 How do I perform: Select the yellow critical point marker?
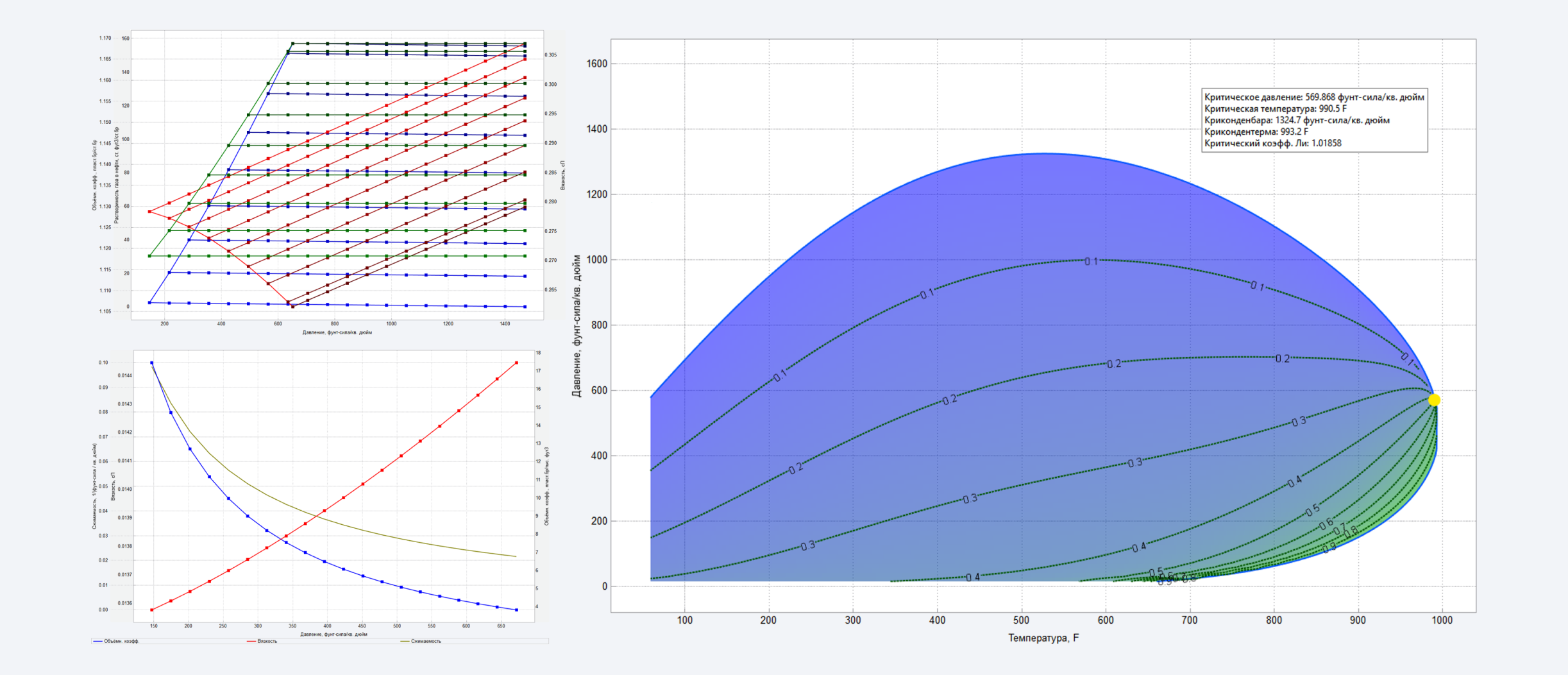[1435, 400]
